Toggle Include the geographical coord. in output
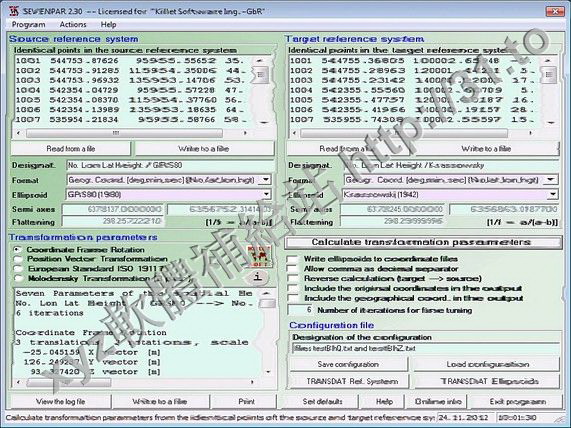 click(292, 298)
